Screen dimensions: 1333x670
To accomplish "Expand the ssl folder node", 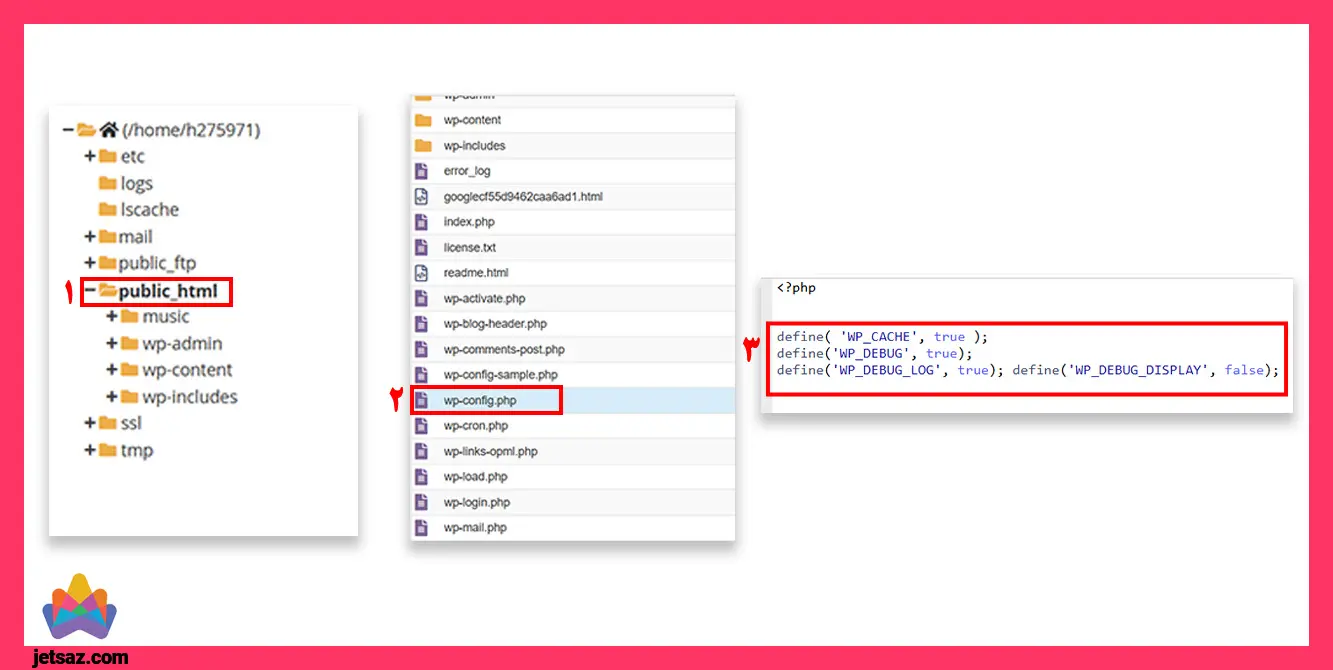I will click(x=90, y=423).
